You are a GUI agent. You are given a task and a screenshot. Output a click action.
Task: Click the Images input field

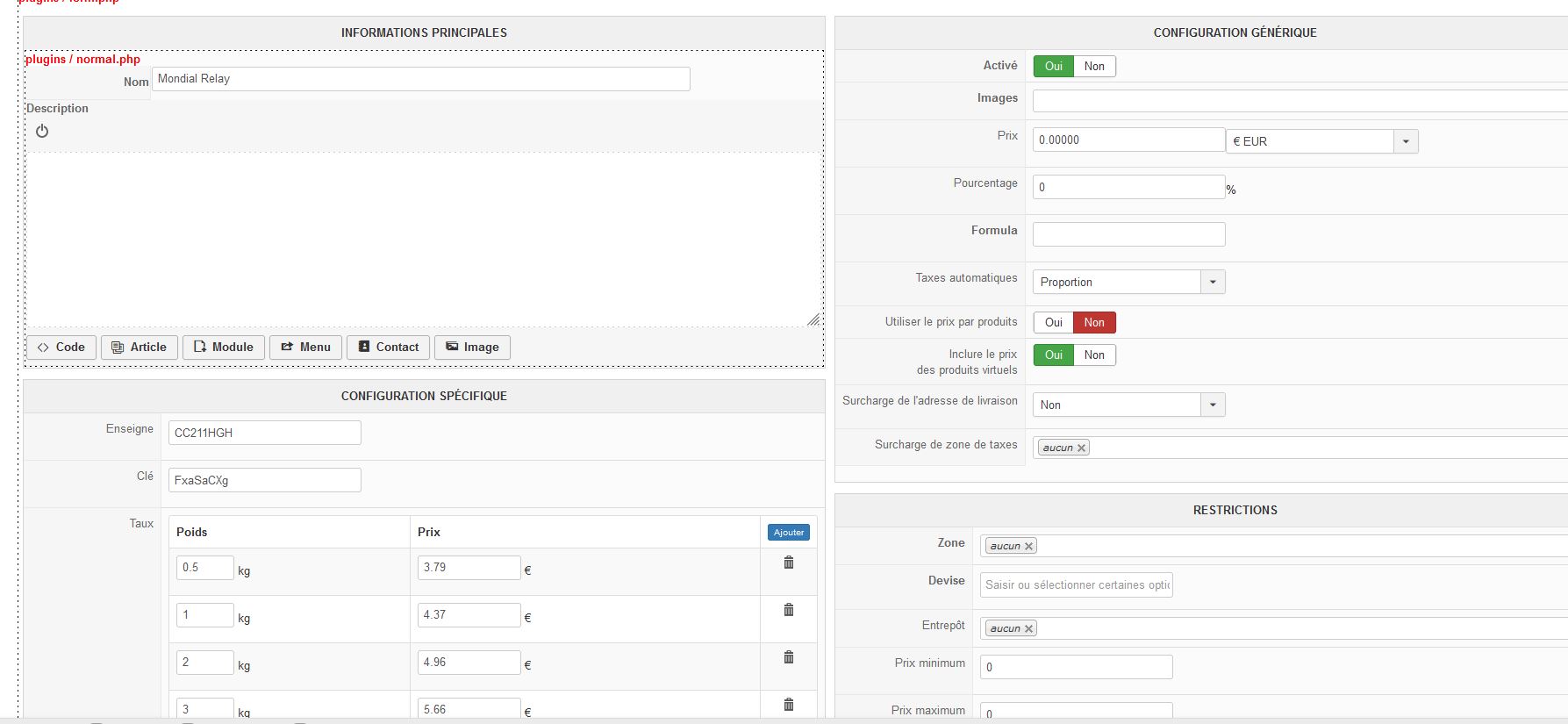(x=1300, y=101)
